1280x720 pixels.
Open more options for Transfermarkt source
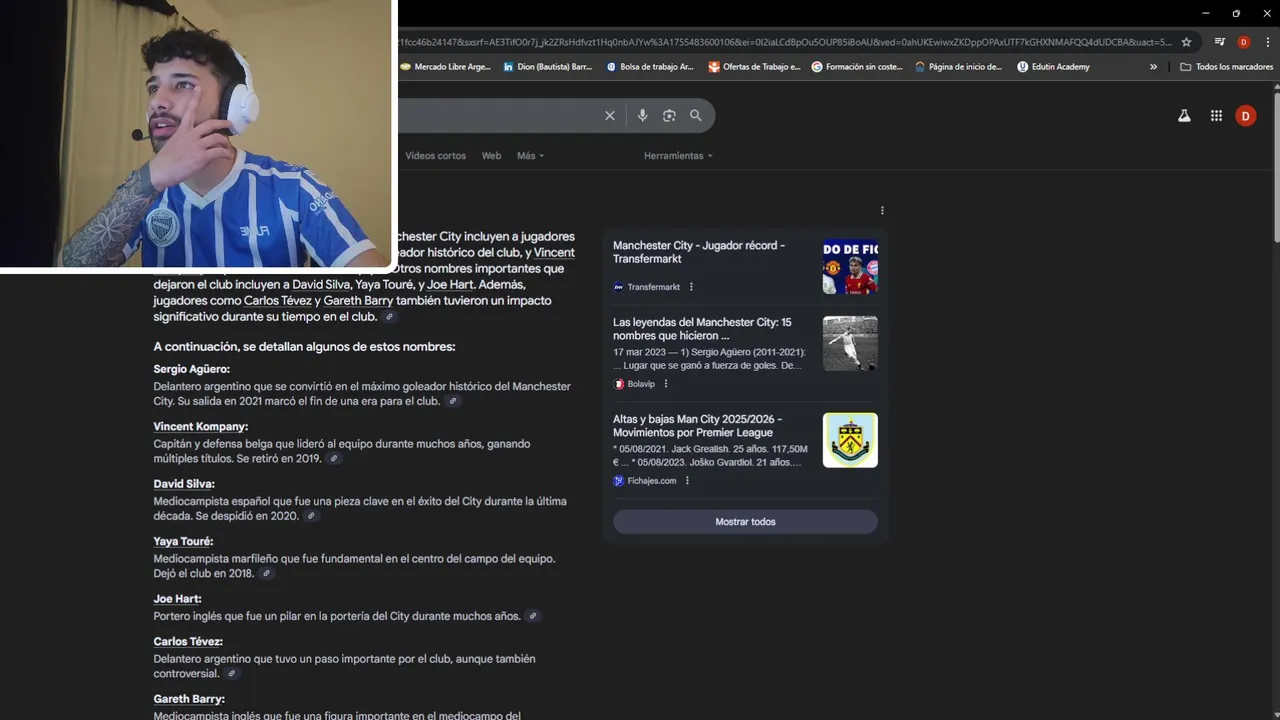point(691,287)
